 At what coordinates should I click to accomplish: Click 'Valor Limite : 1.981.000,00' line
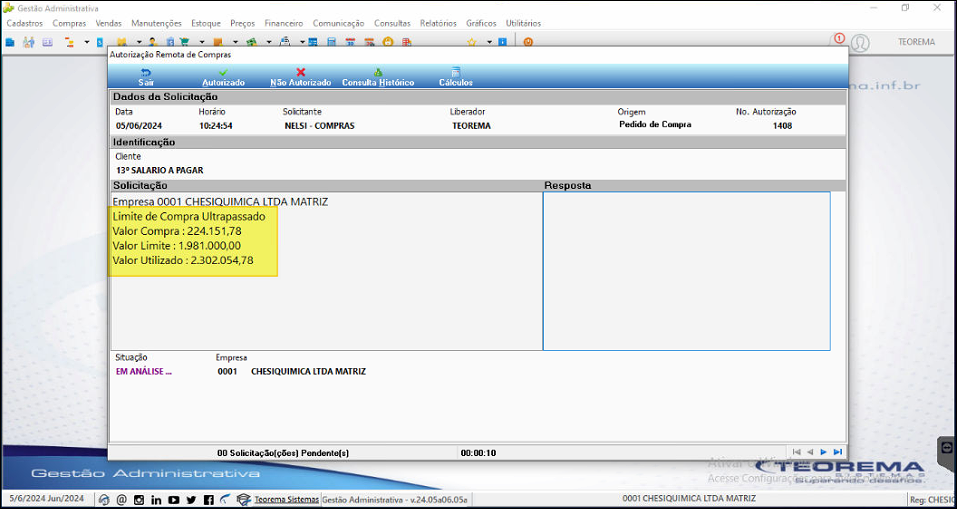pyautogui.click(x=177, y=245)
